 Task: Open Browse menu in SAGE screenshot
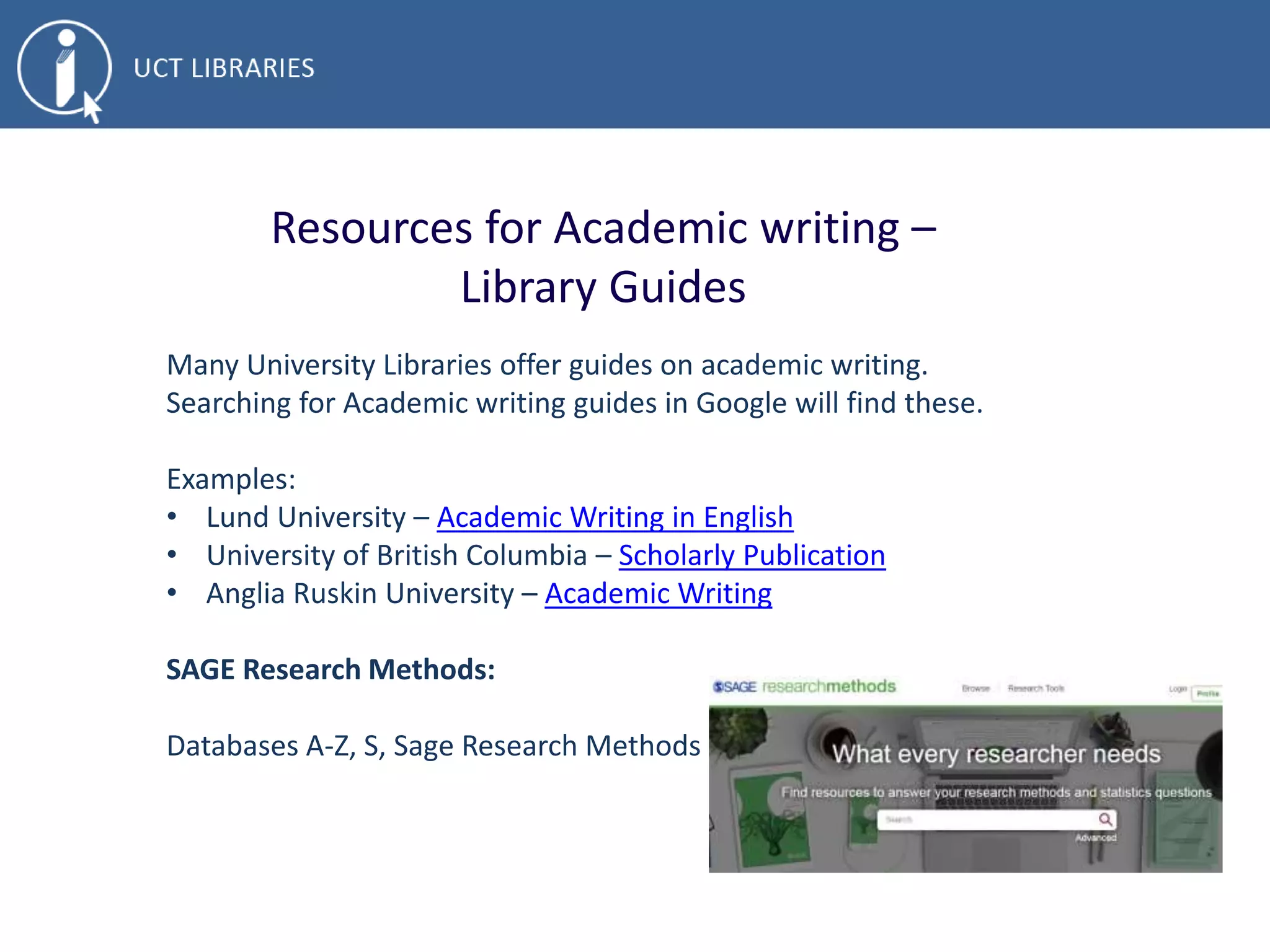pos(975,689)
